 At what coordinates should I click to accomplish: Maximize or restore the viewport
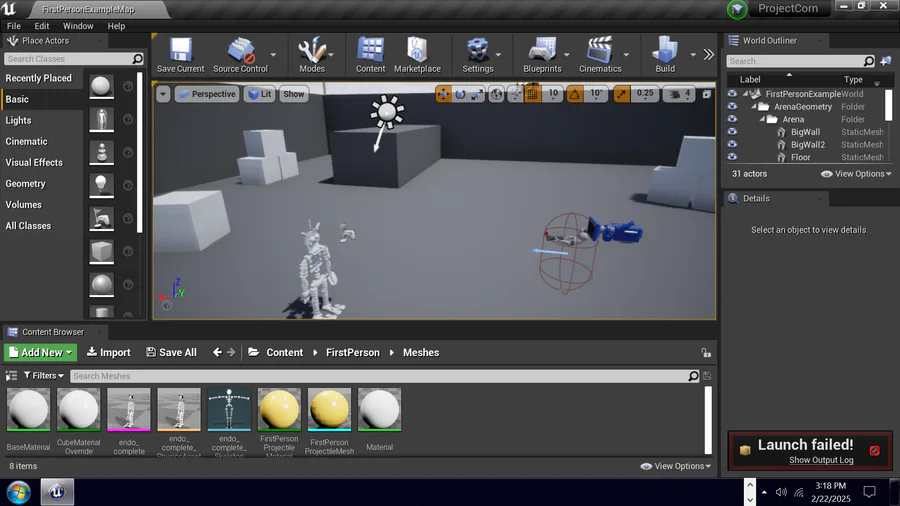coord(707,94)
